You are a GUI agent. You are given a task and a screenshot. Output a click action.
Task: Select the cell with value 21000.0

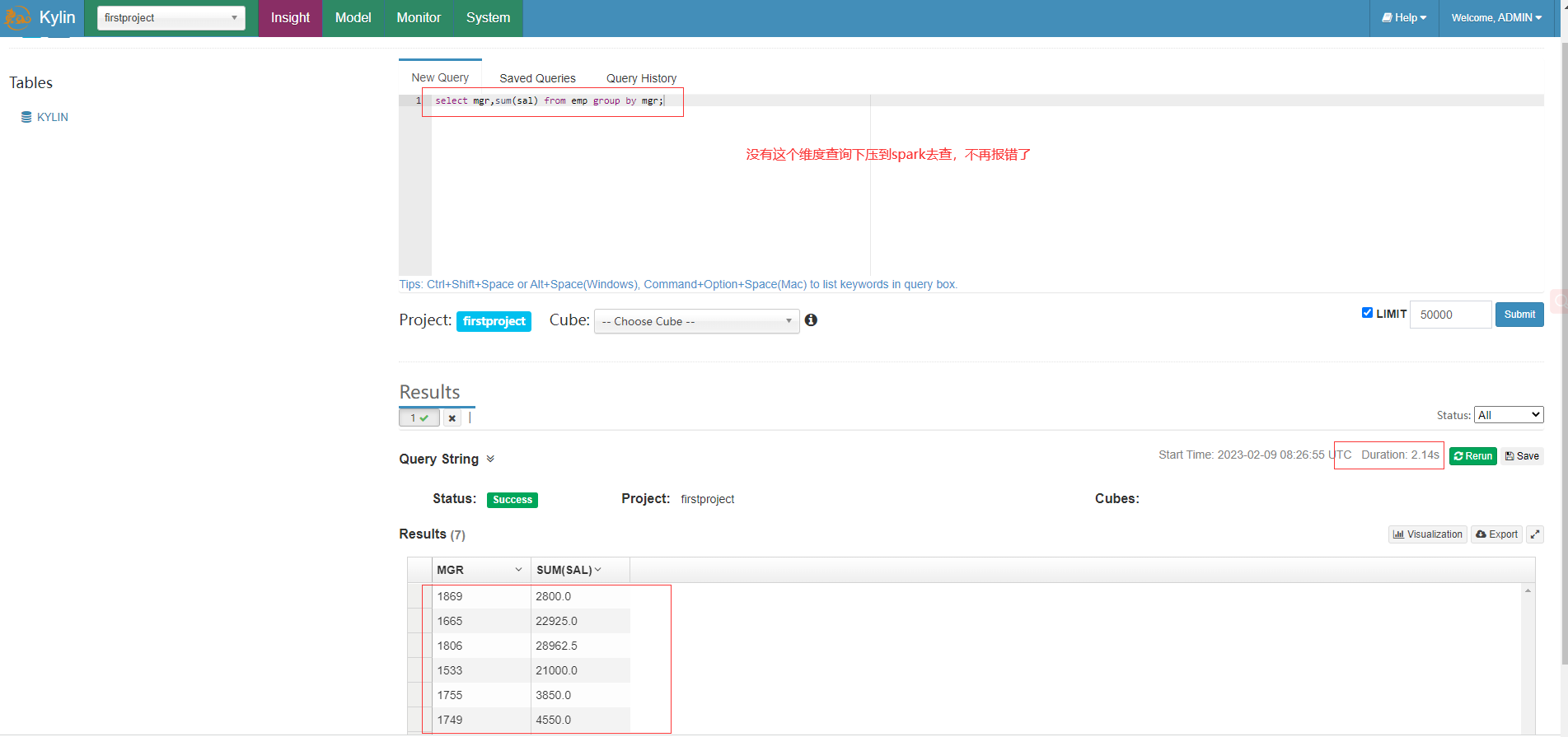tap(580, 670)
